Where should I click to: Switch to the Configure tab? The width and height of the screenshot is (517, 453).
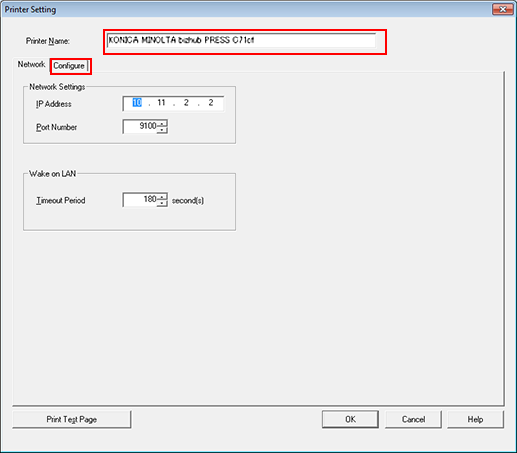pos(69,66)
